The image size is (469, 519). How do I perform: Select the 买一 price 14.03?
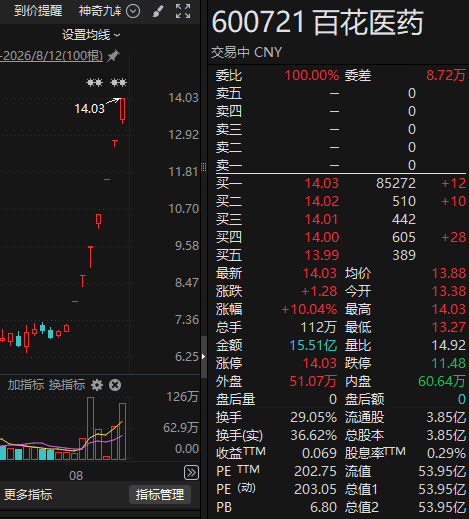[x=322, y=183]
